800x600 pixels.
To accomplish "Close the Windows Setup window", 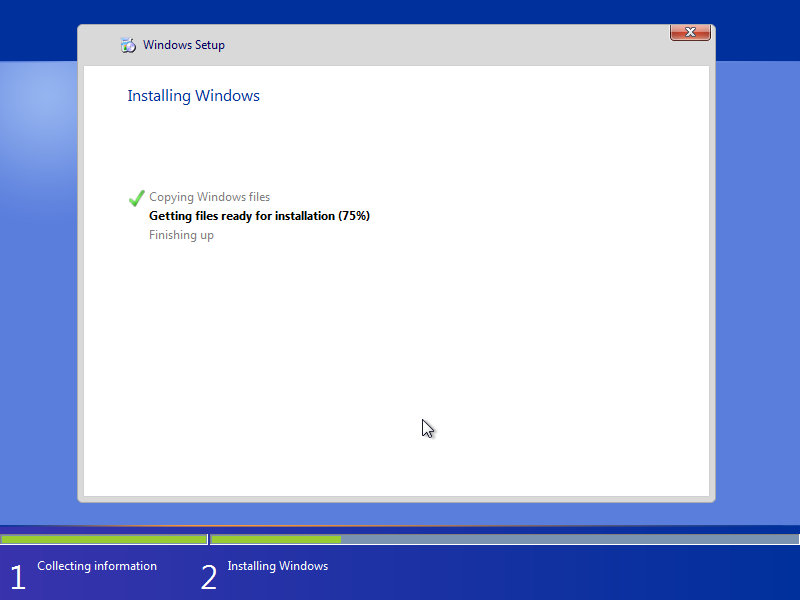I will [x=690, y=32].
